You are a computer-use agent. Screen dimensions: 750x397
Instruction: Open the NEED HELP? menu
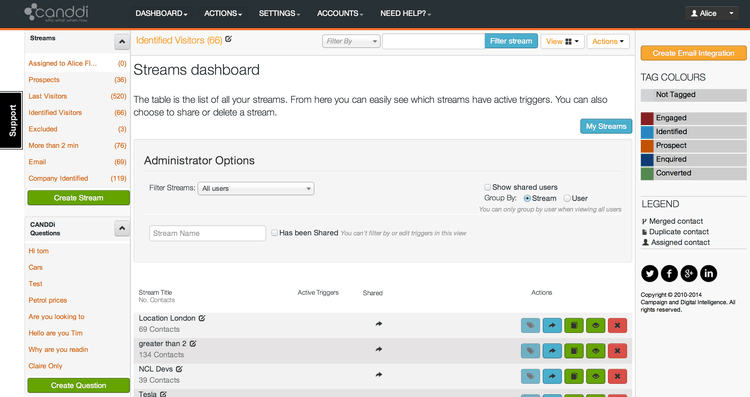pos(406,13)
